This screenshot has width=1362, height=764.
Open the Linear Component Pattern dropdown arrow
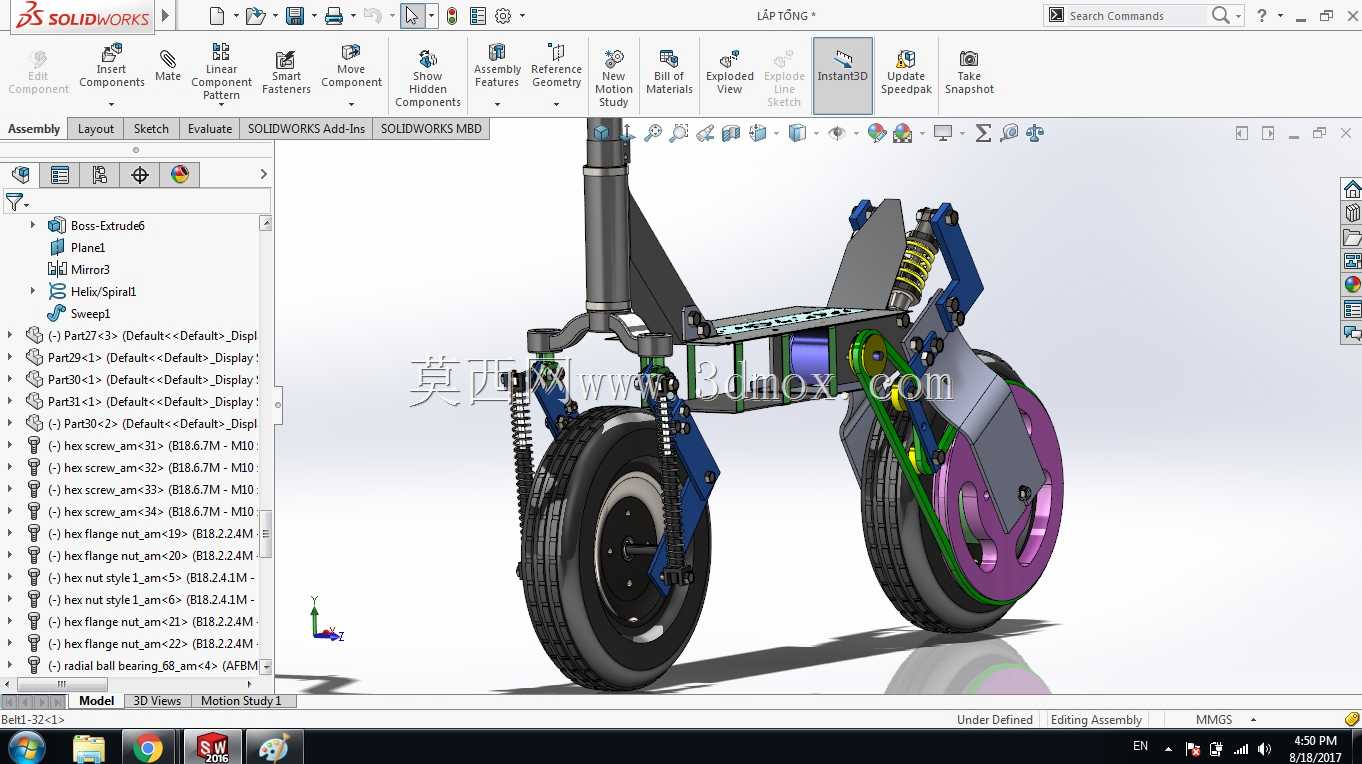[x=221, y=106]
